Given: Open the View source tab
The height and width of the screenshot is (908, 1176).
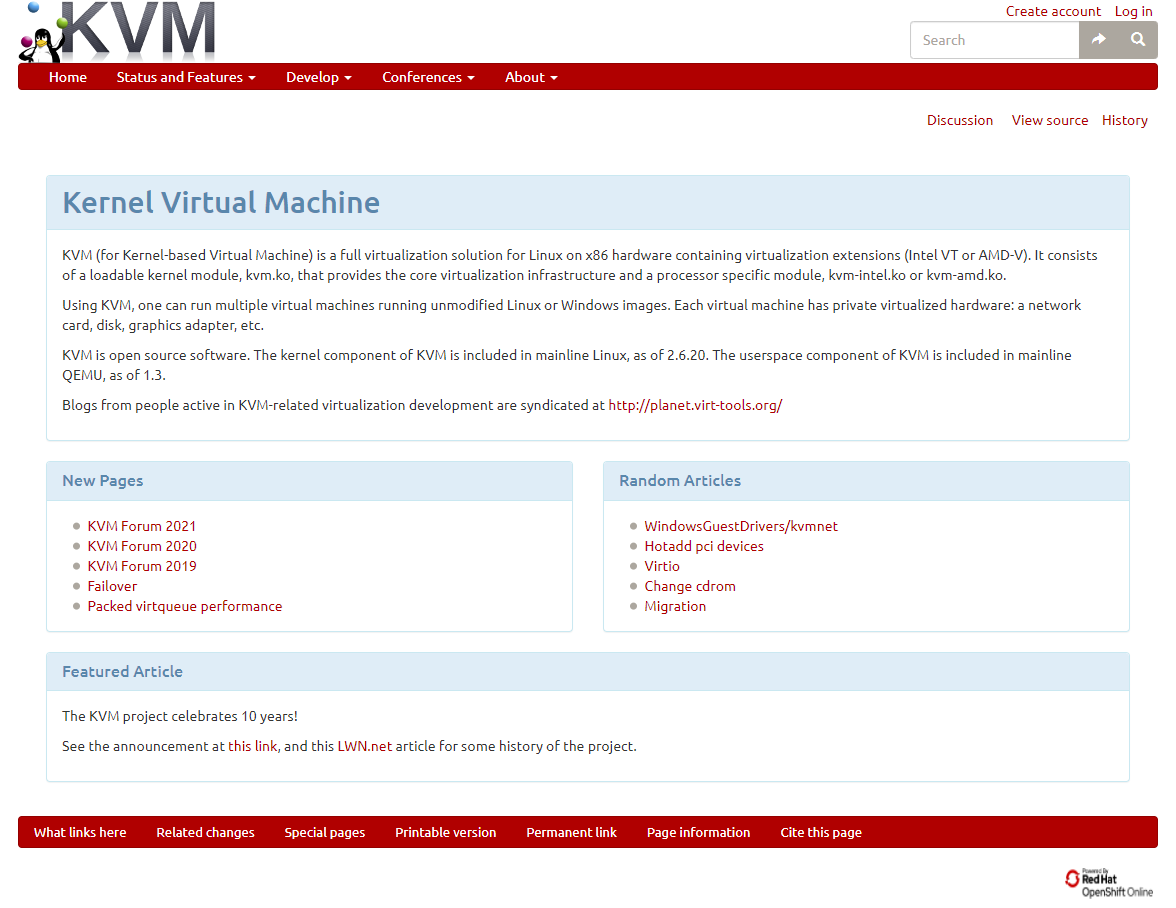Looking at the screenshot, I should click(x=1049, y=120).
